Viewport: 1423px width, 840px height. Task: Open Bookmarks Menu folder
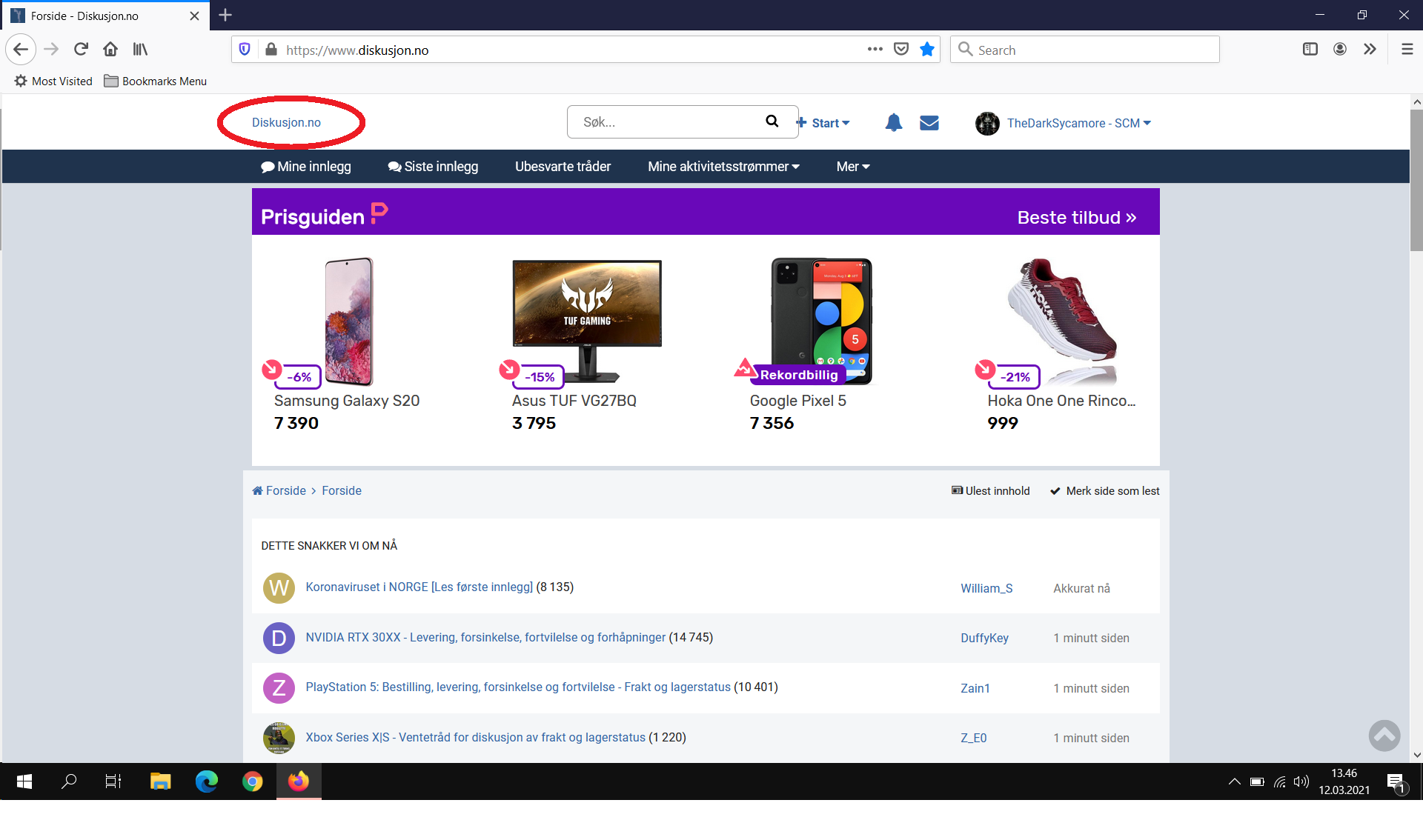(156, 81)
